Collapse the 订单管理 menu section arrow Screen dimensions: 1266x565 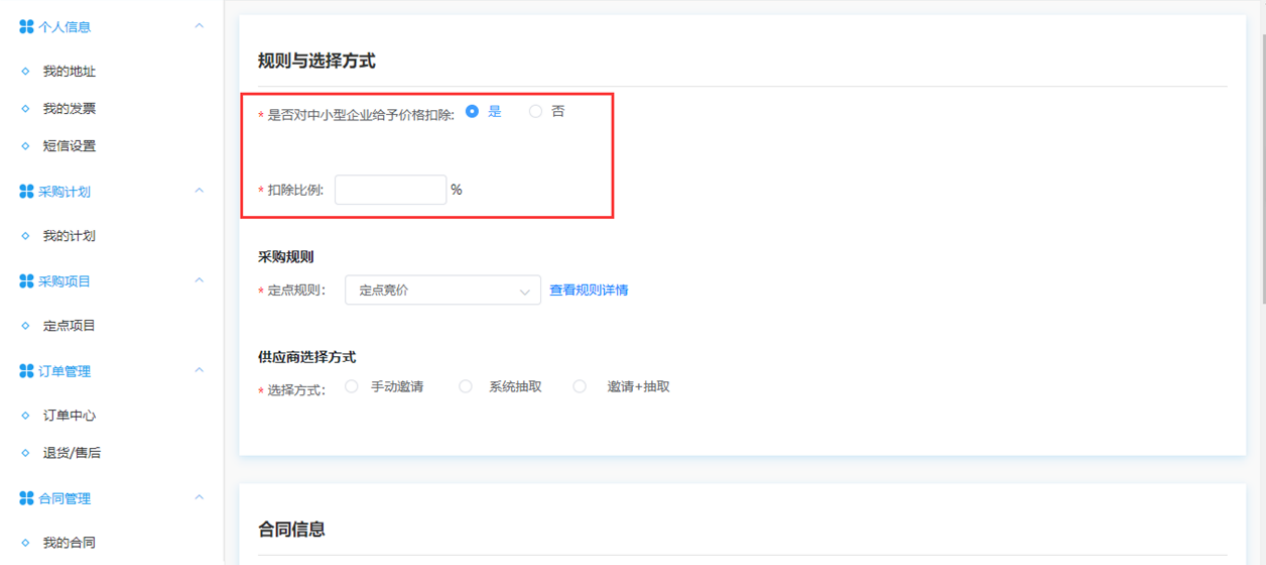tap(199, 370)
